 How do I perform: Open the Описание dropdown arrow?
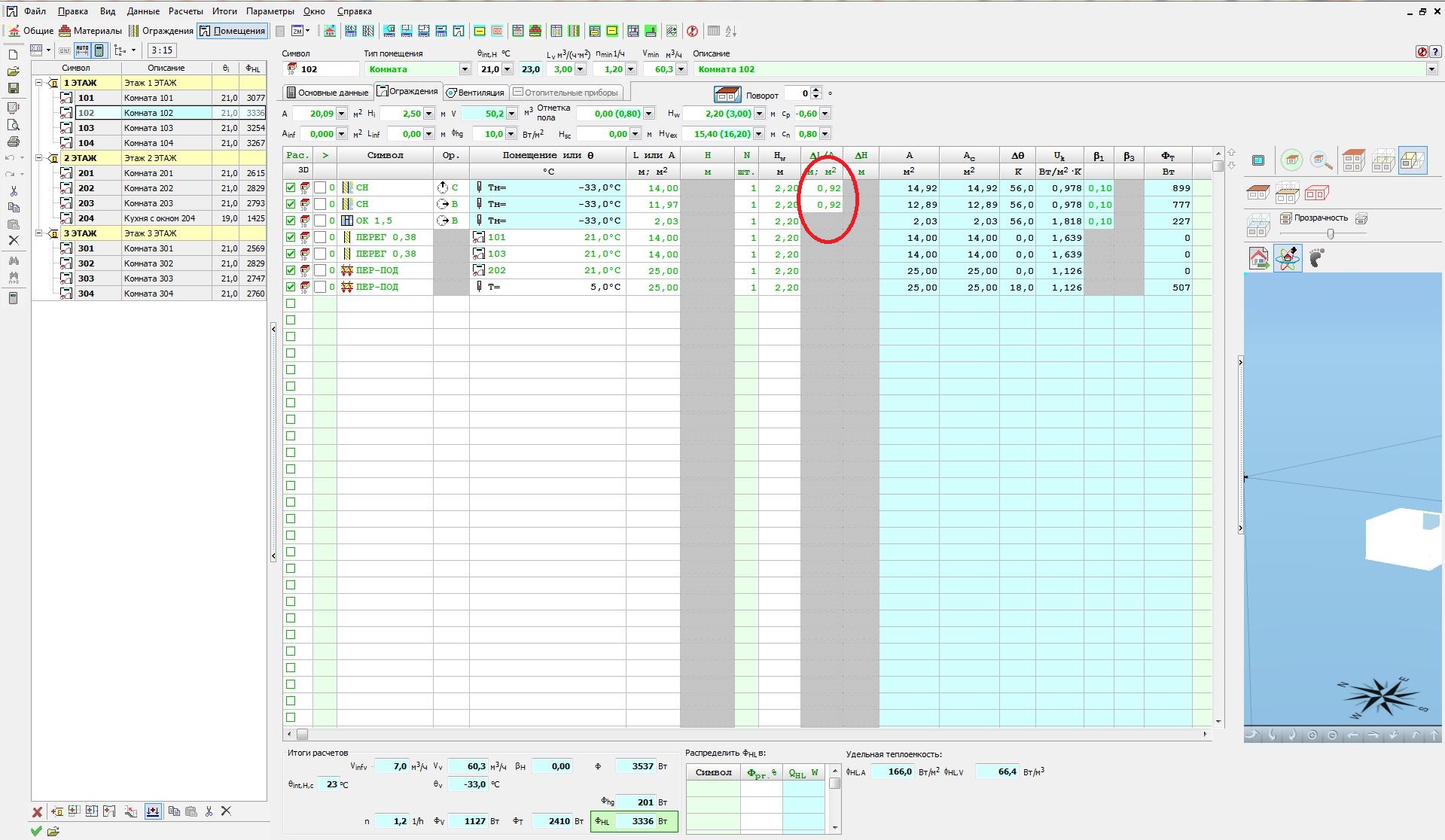click(1431, 69)
